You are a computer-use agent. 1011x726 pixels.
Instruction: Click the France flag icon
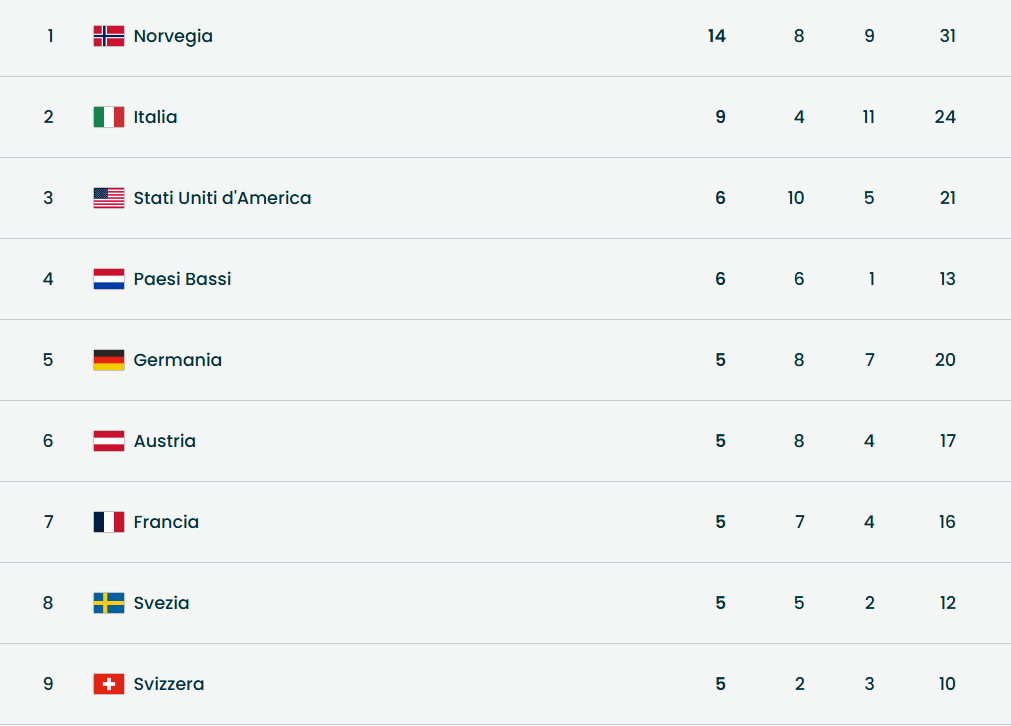(109, 522)
